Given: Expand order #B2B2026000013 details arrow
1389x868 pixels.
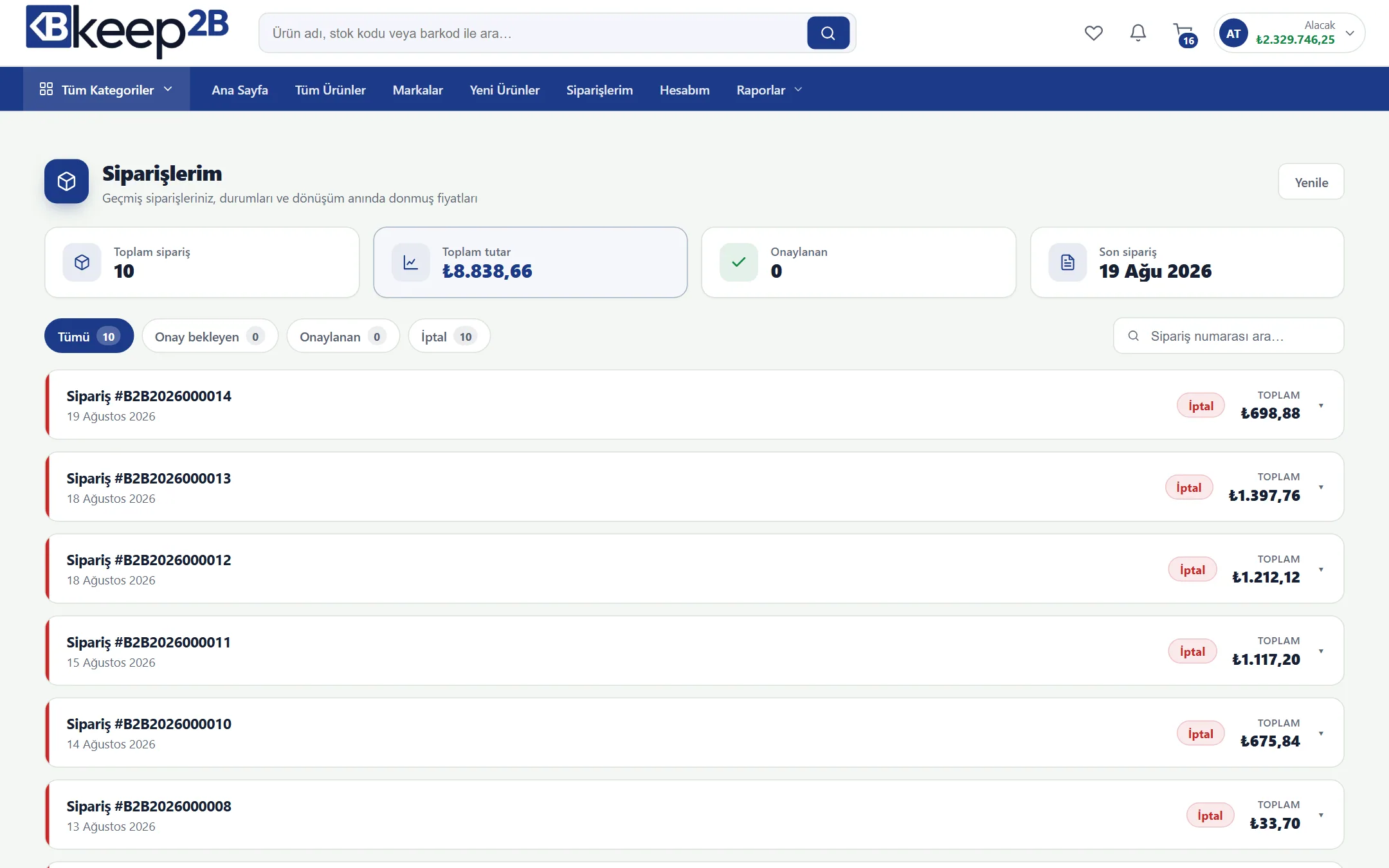Looking at the screenshot, I should click(x=1321, y=487).
